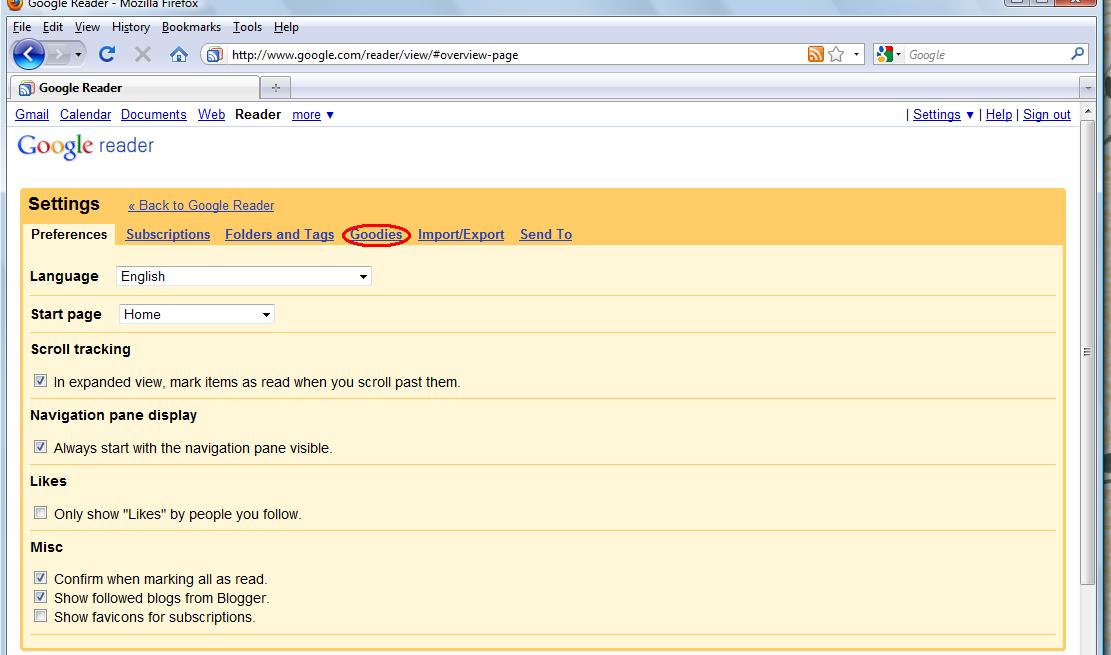Image resolution: width=1111 pixels, height=655 pixels.
Task: Open the History menu
Action: tap(131, 27)
